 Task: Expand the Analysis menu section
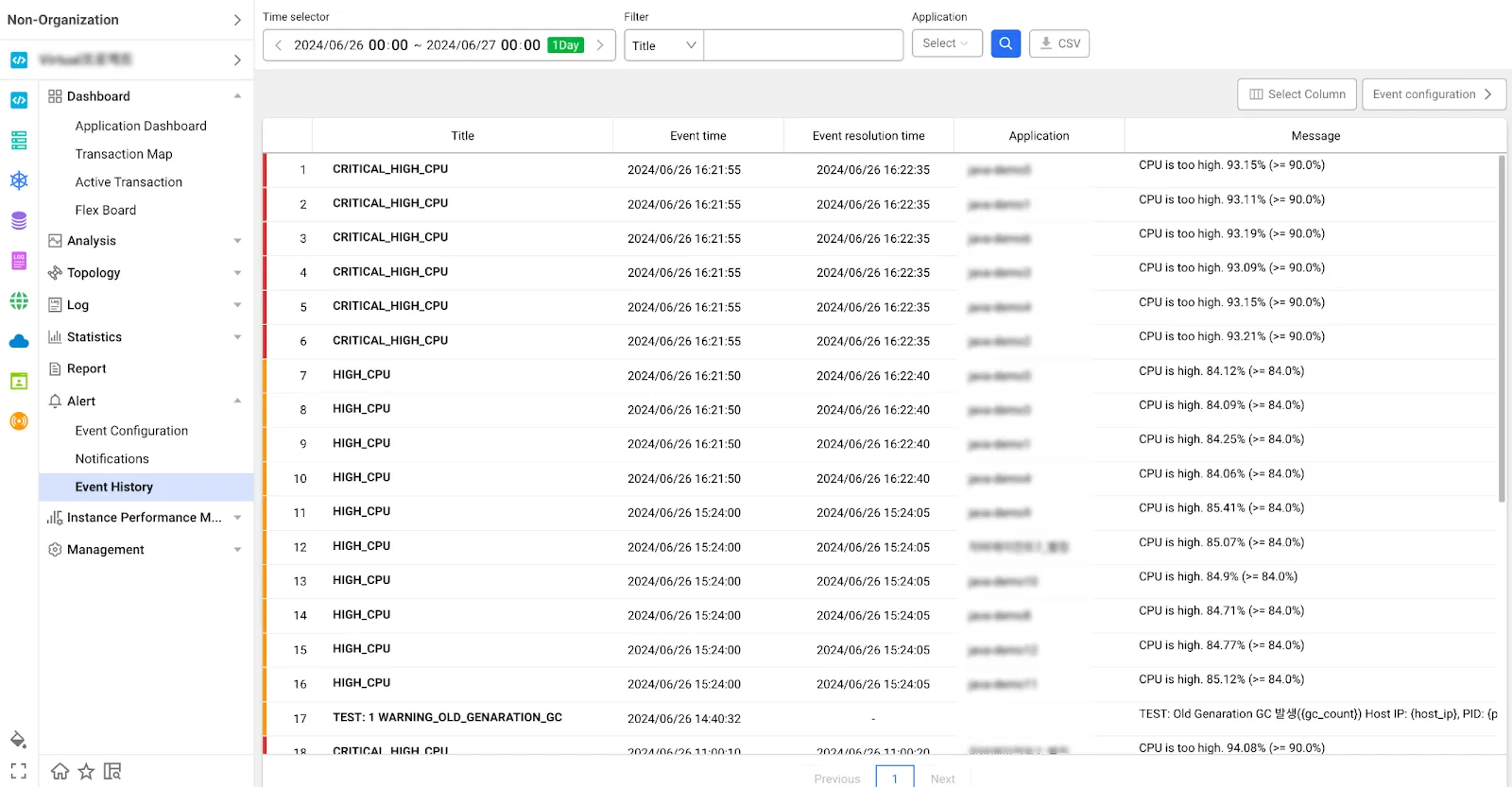[x=237, y=241]
